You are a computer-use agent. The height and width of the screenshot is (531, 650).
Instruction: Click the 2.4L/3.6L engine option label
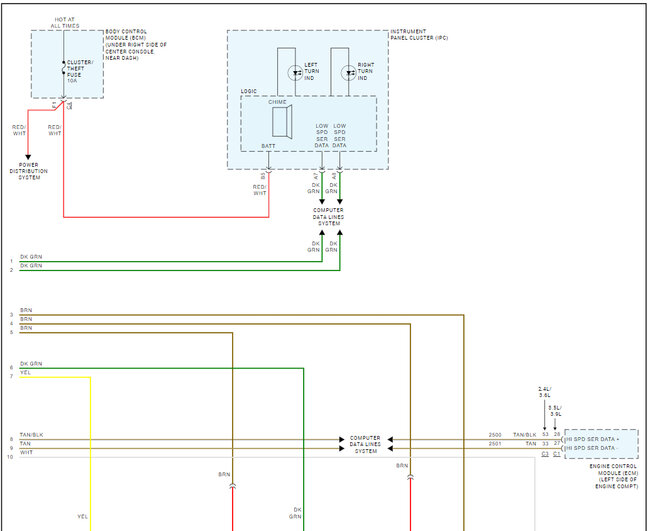[x=545, y=392]
